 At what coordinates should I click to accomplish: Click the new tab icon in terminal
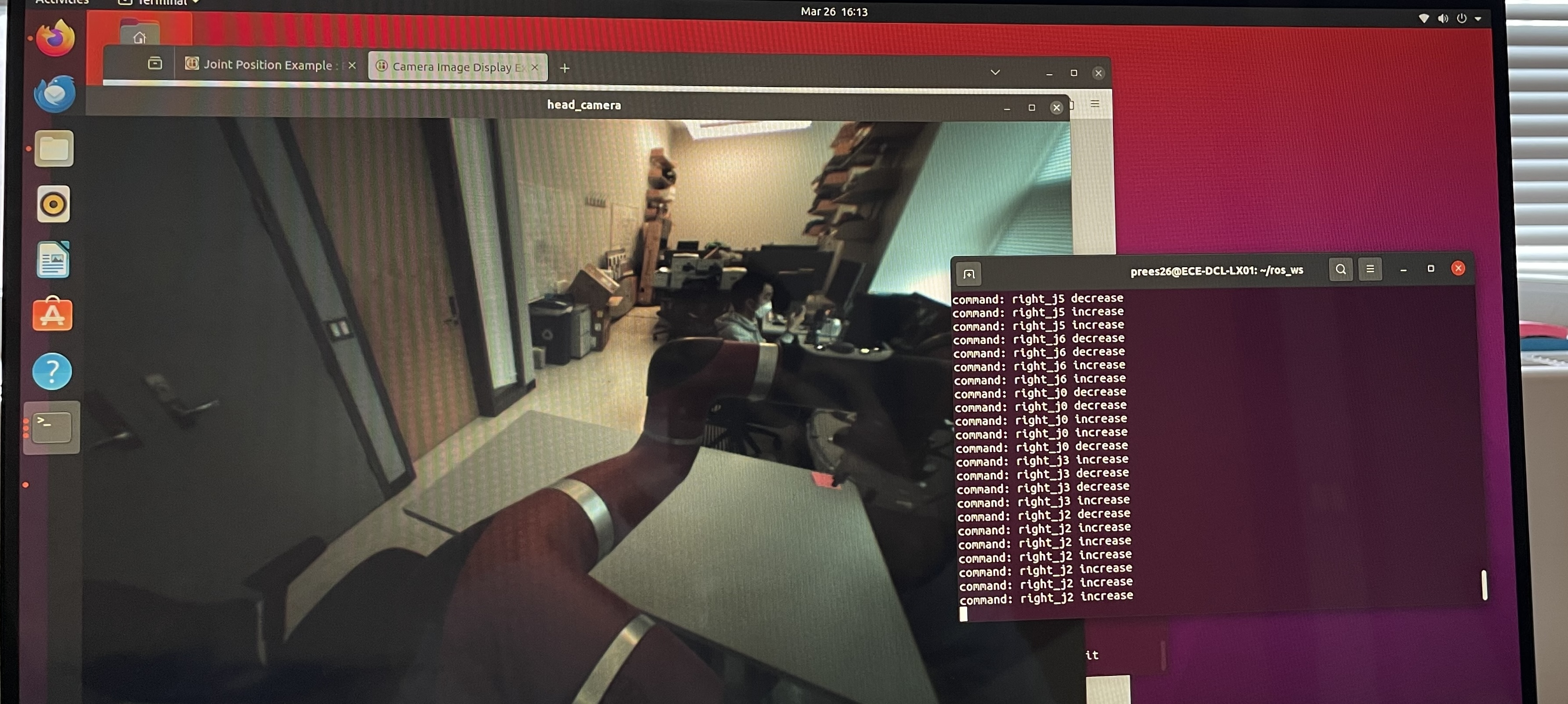969,275
